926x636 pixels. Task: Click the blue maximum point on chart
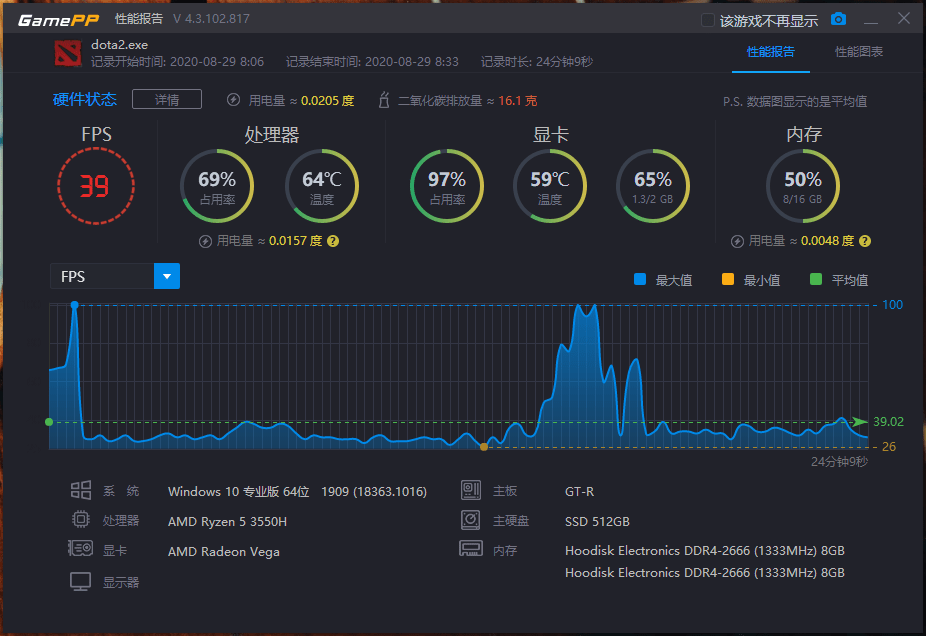[x=74, y=305]
